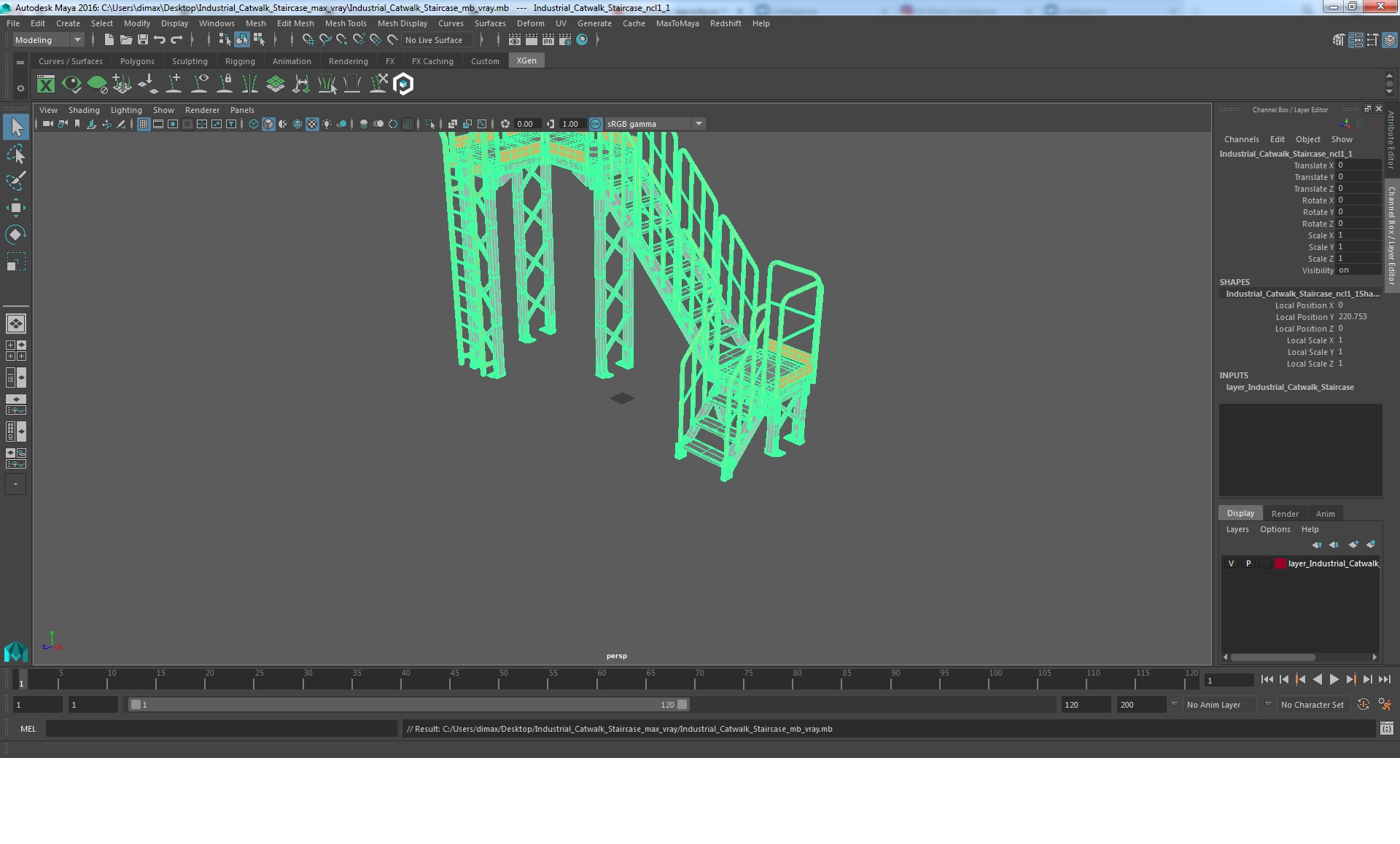Open shelf options gear menu
Viewport: 1400px width, 844px height.
pos(20,88)
